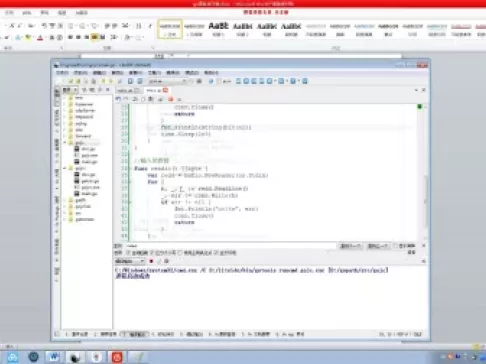Image resolution: width=486 pixels, height=364 pixels.
Task: Stop the running process with the red stop icon
Action: (151, 261)
